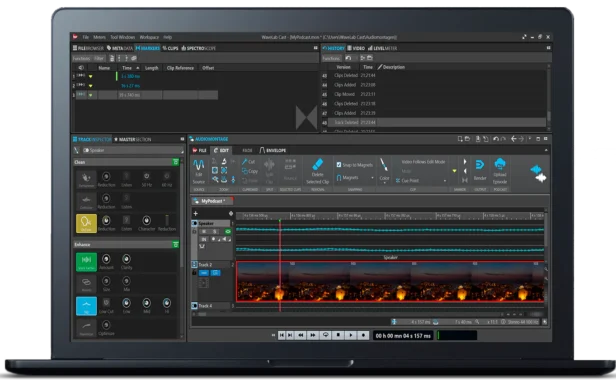Screen dimensions: 616x380
Task: Start playback with the Play button
Action: point(351,335)
